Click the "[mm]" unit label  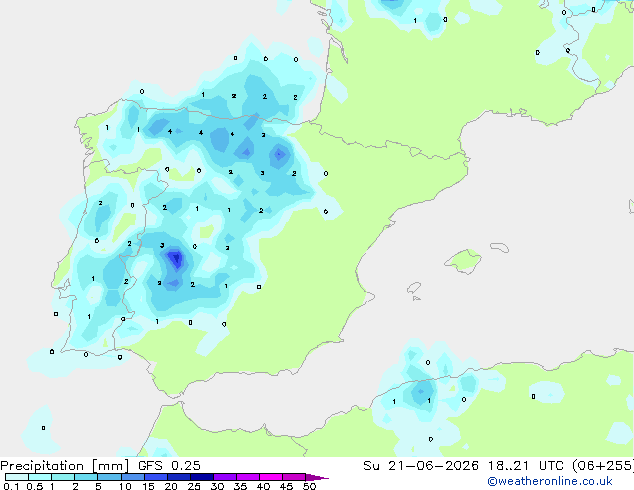[x=111, y=466]
